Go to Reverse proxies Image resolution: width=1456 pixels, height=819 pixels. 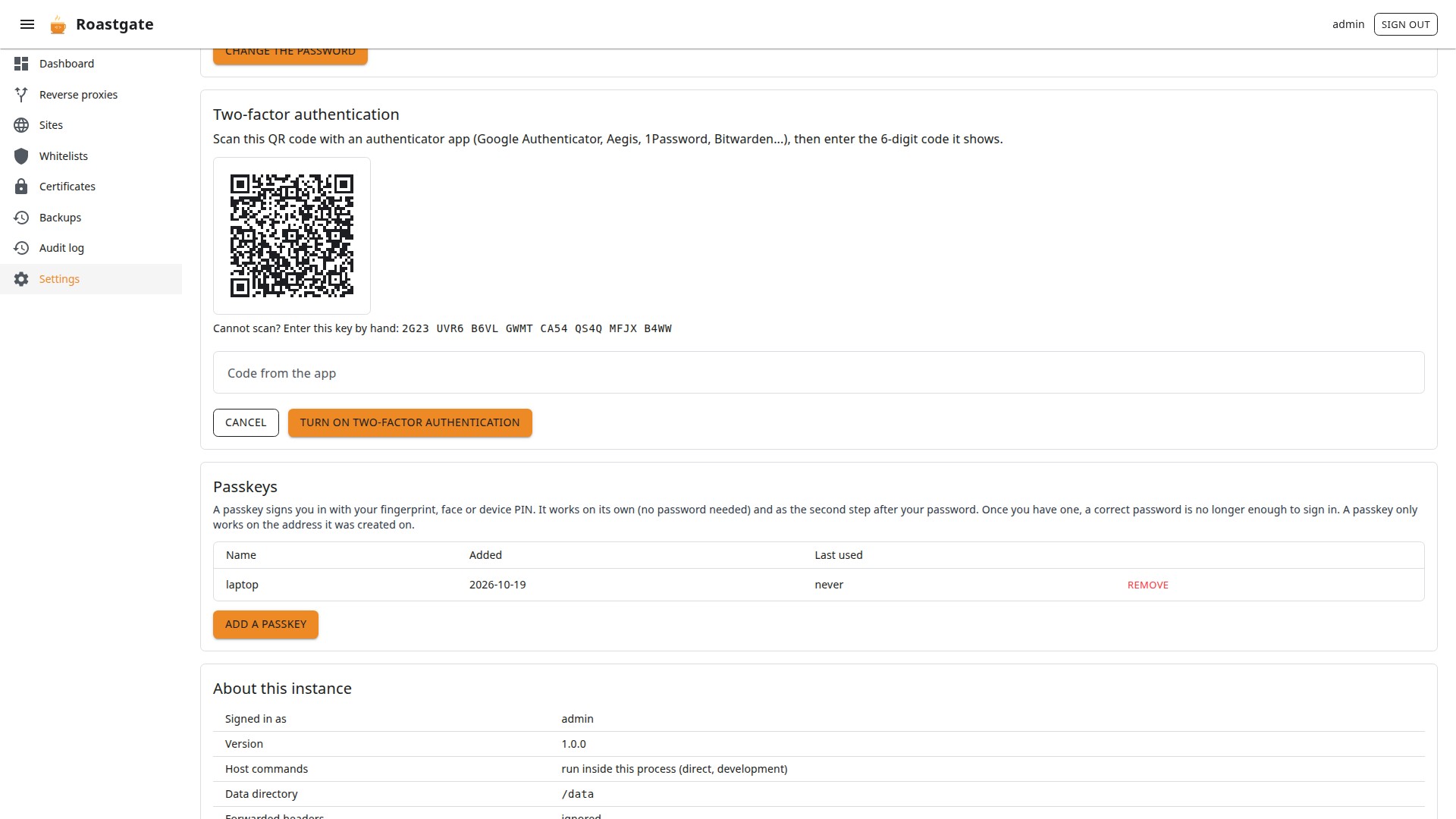(91, 95)
